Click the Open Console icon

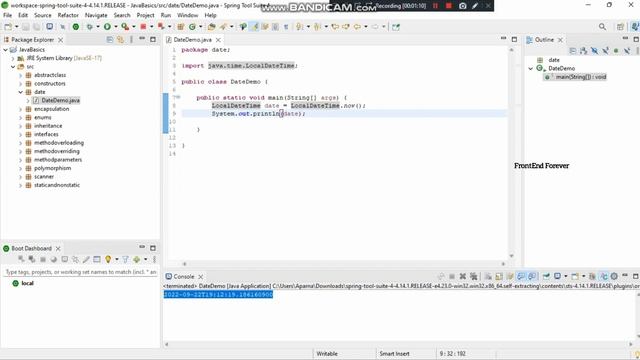575,276
